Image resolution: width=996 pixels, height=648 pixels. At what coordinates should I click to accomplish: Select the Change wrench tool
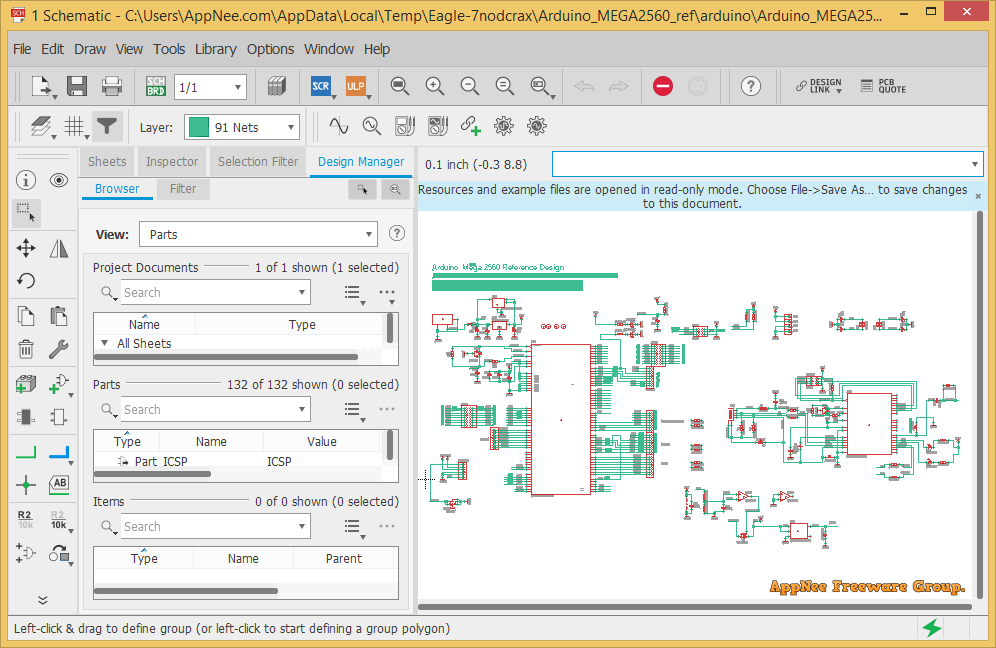[x=58, y=349]
